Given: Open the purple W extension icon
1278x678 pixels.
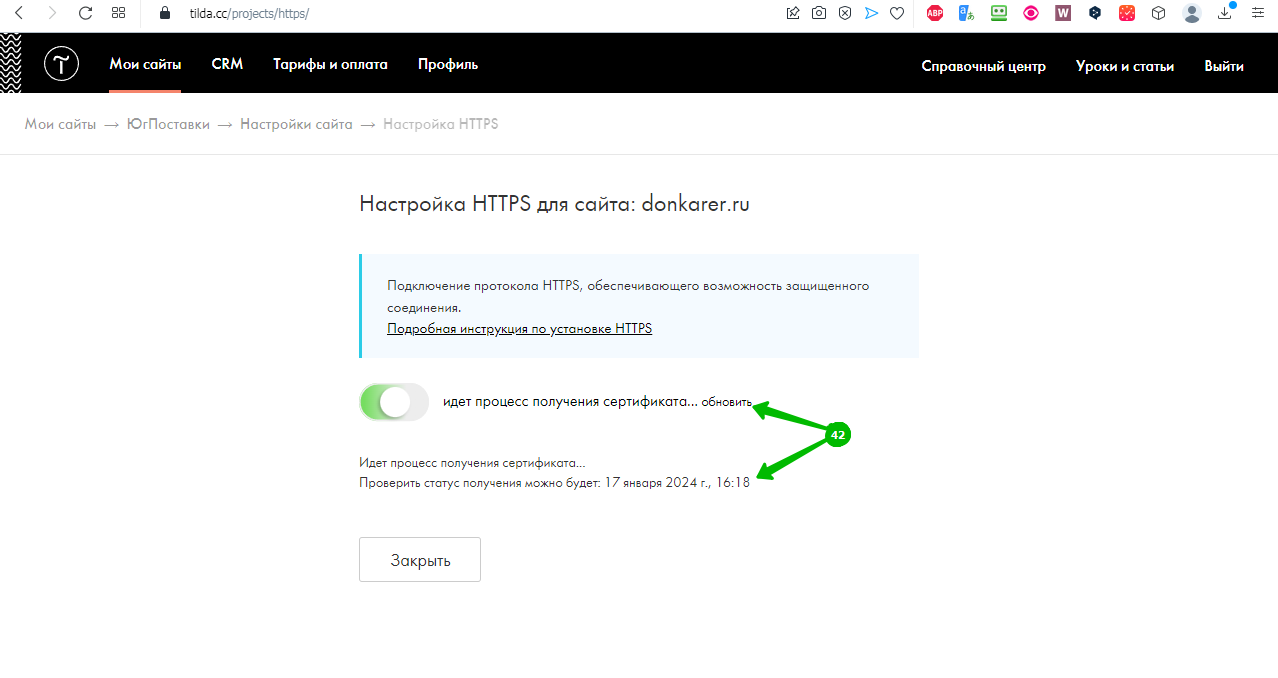Looking at the screenshot, I should point(1063,13).
